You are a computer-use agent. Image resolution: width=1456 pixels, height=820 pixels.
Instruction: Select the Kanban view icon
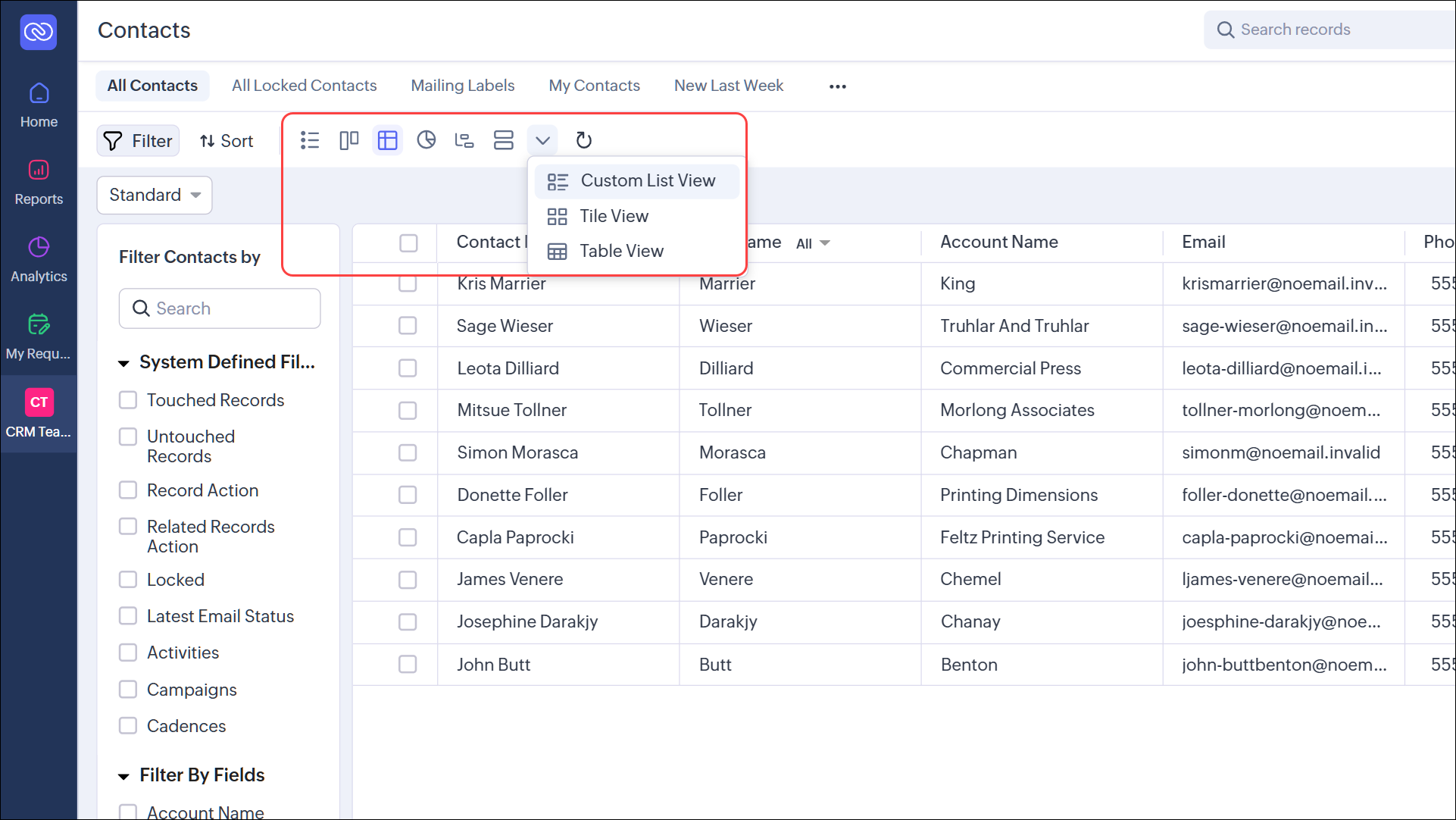348,140
